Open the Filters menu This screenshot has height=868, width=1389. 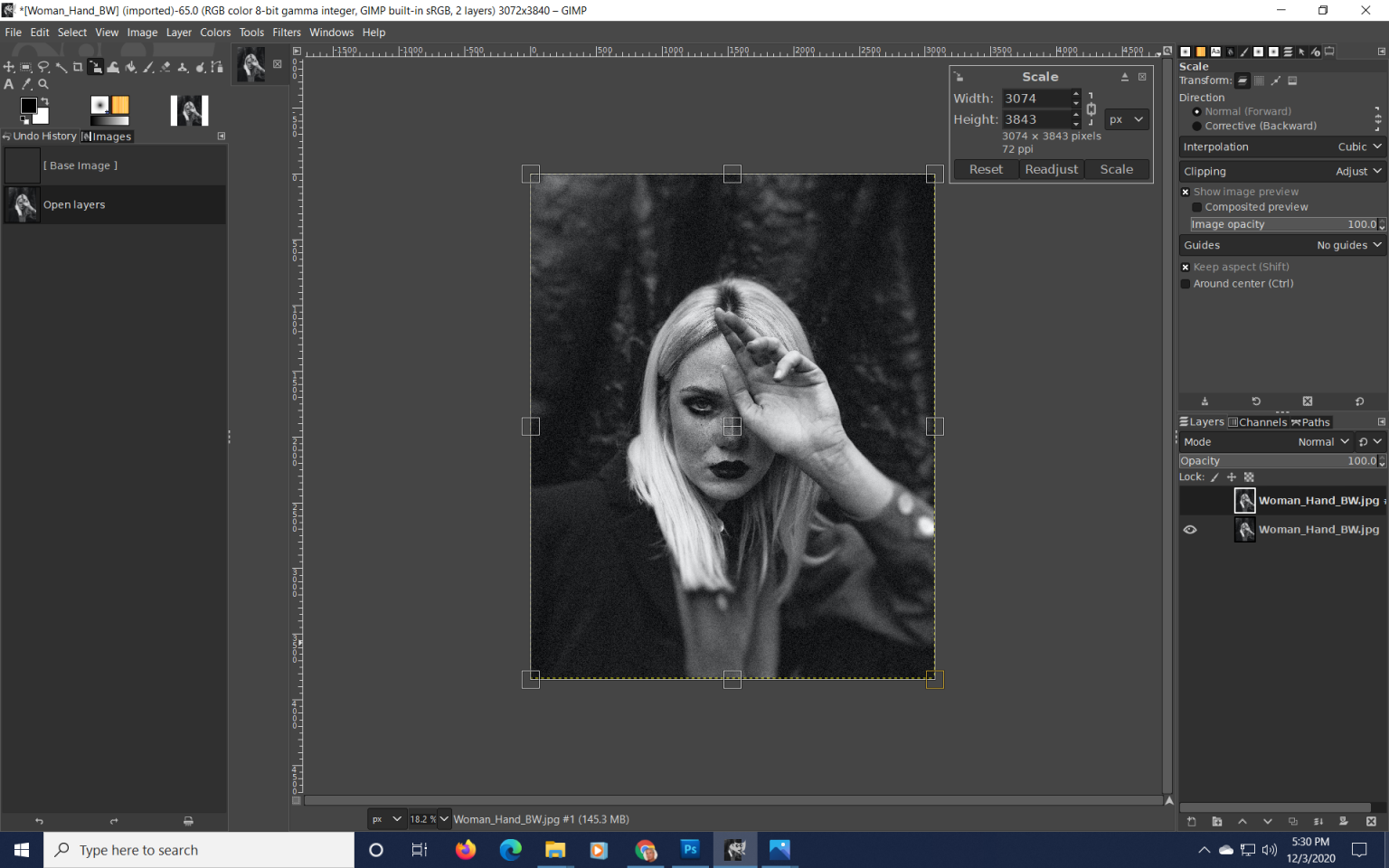point(286,32)
